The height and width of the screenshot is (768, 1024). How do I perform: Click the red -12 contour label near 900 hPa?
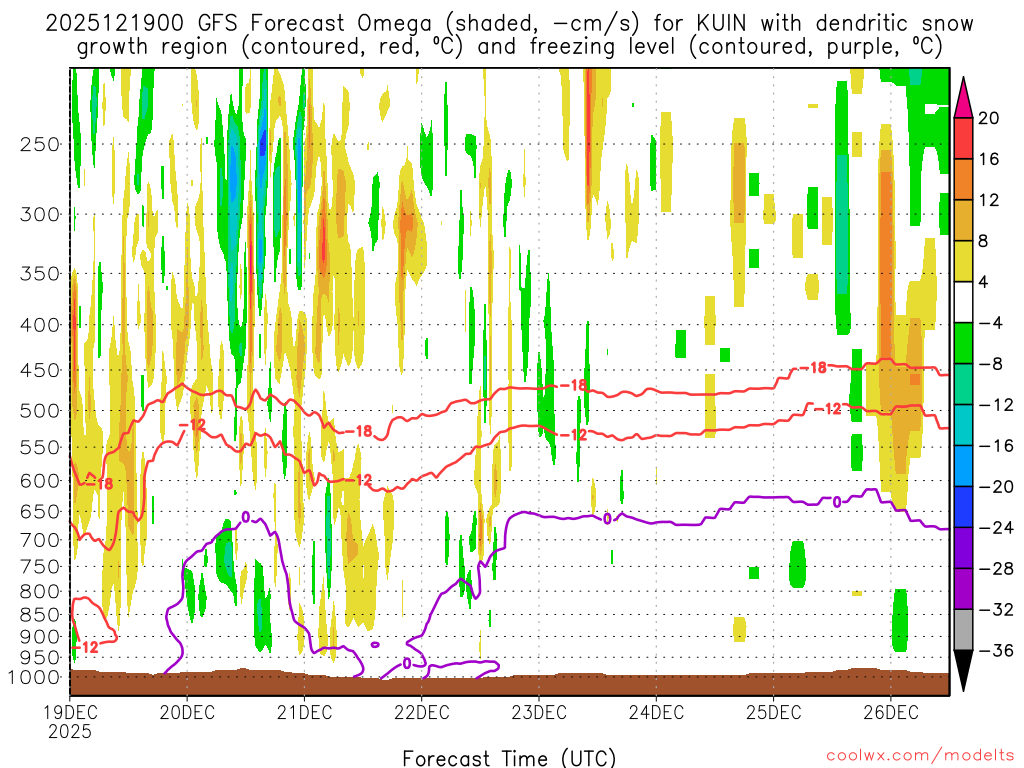coord(86,647)
